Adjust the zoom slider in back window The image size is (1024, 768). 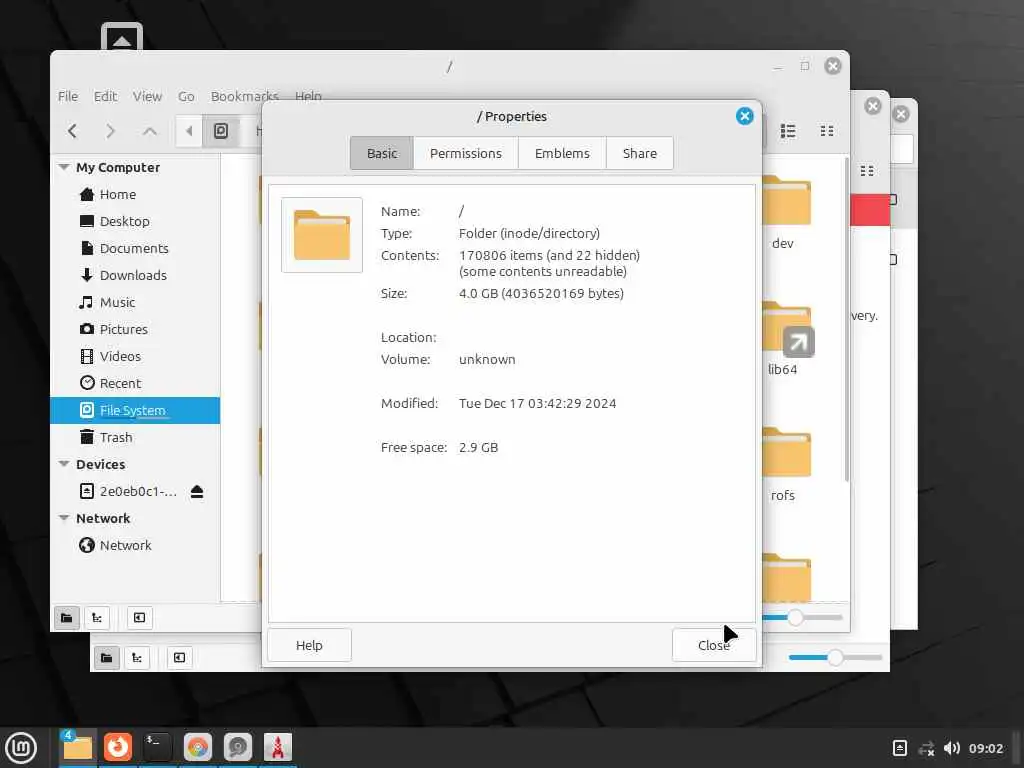(x=835, y=657)
